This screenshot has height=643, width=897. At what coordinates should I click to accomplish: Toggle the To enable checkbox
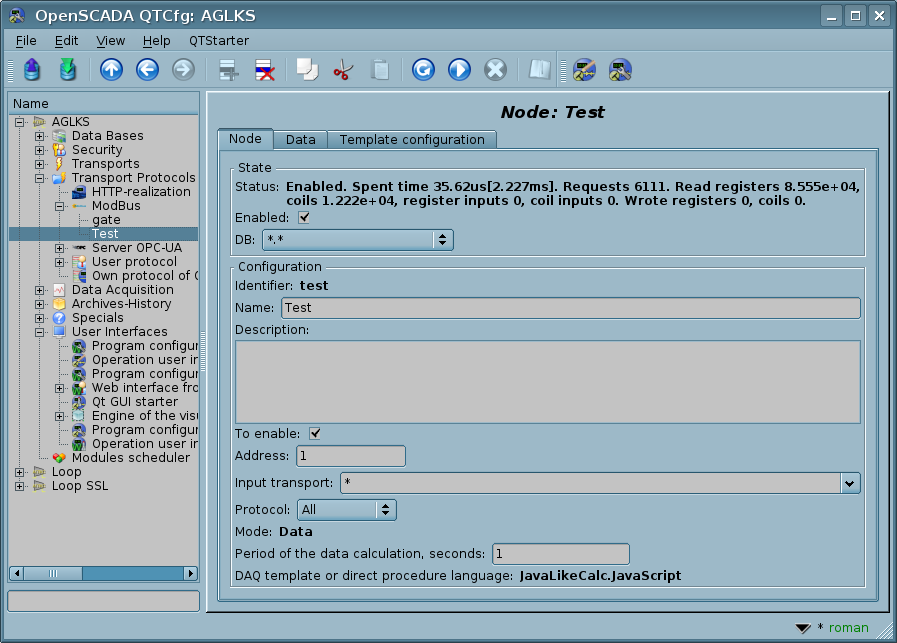(x=314, y=433)
